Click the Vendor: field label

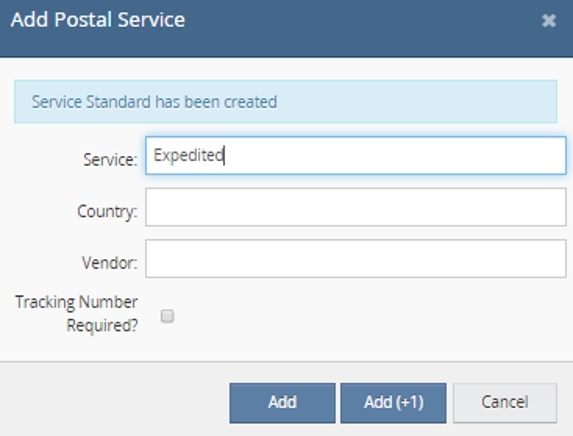coord(110,263)
